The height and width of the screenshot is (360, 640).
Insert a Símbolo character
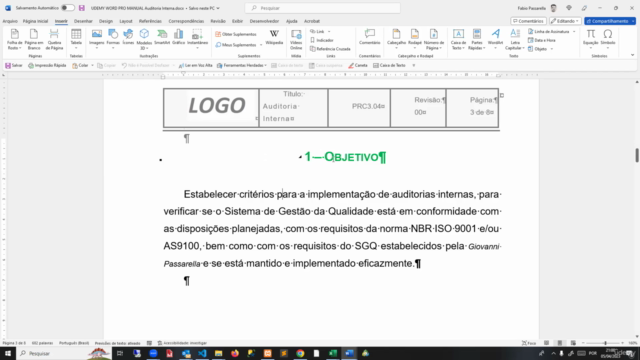point(608,40)
